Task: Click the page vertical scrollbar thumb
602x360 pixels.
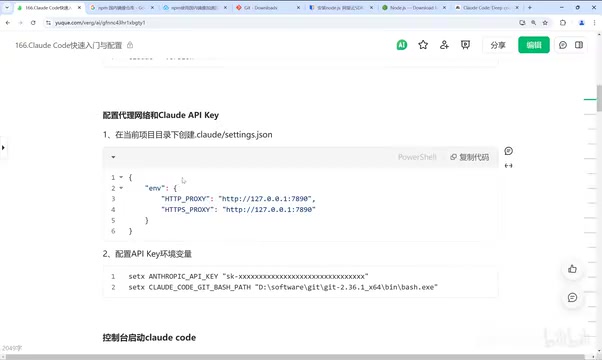Action: click(x=599, y=98)
